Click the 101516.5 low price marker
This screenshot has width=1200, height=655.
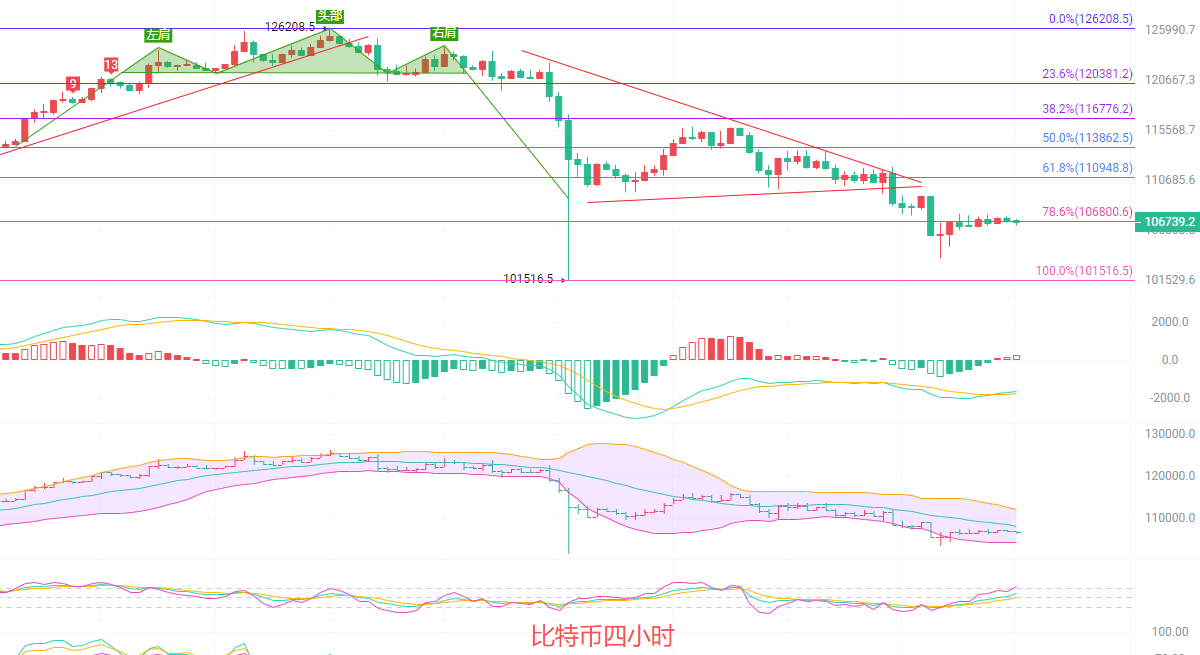[529, 280]
